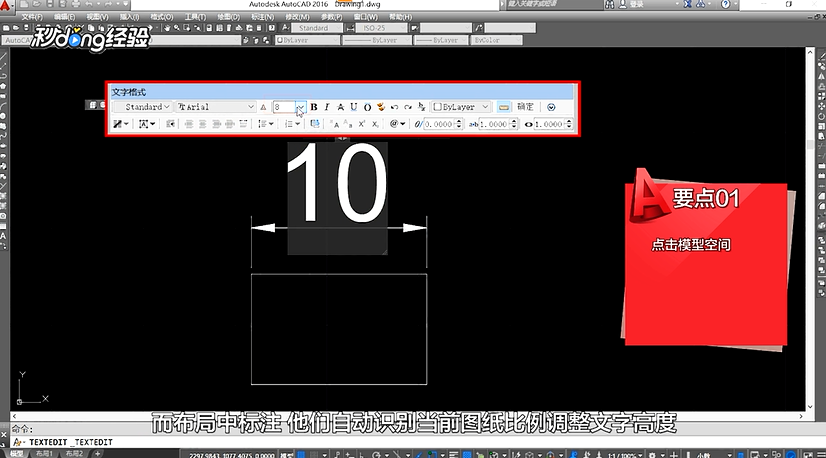
Task: Toggle Strikethrough text formatting
Action: (x=340, y=107)
